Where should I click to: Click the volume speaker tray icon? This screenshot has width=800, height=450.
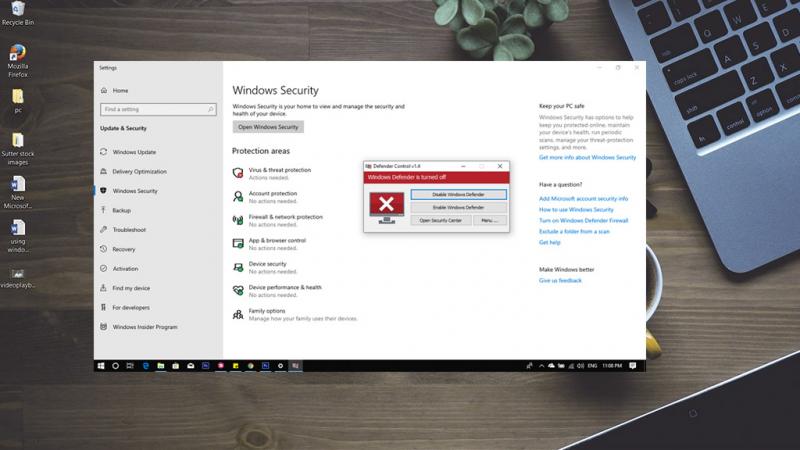(581, 366)
